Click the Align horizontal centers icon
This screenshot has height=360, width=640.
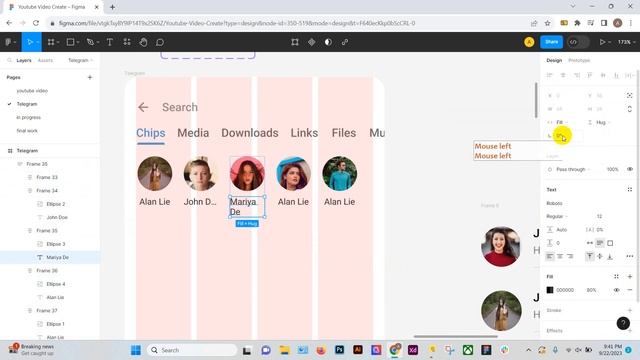563,75
